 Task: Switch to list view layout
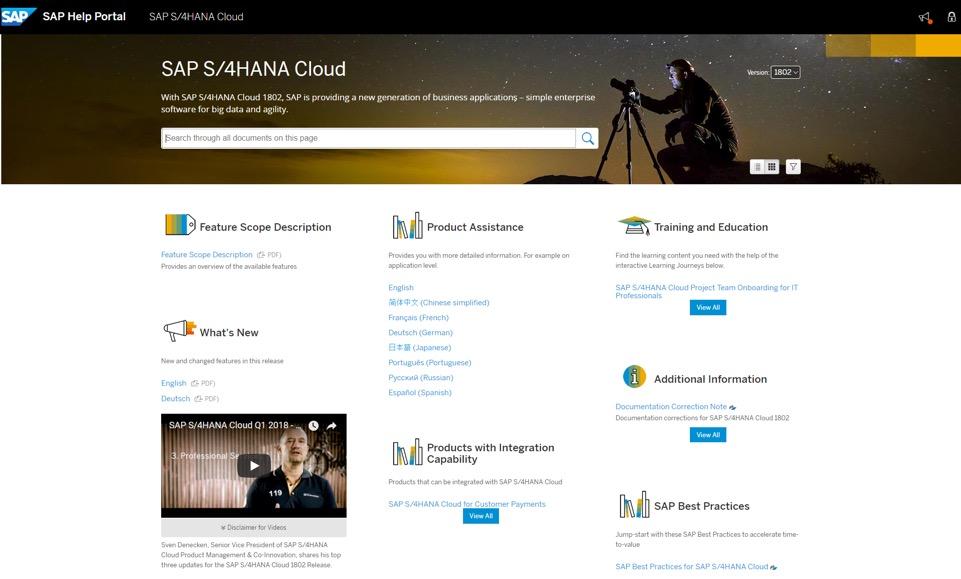click(x=758, y=167)
